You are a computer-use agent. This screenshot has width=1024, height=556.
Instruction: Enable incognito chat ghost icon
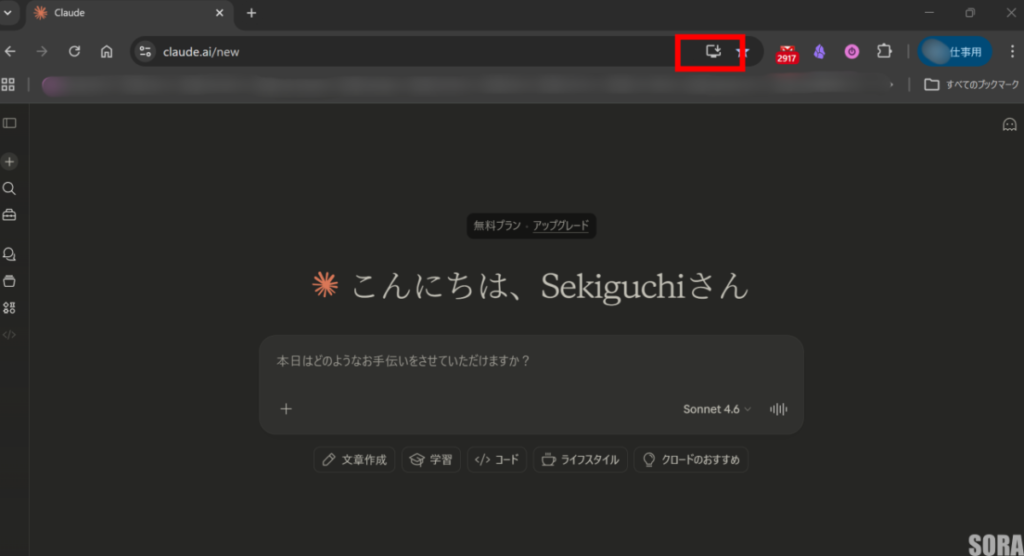[x=1010, y=124]
